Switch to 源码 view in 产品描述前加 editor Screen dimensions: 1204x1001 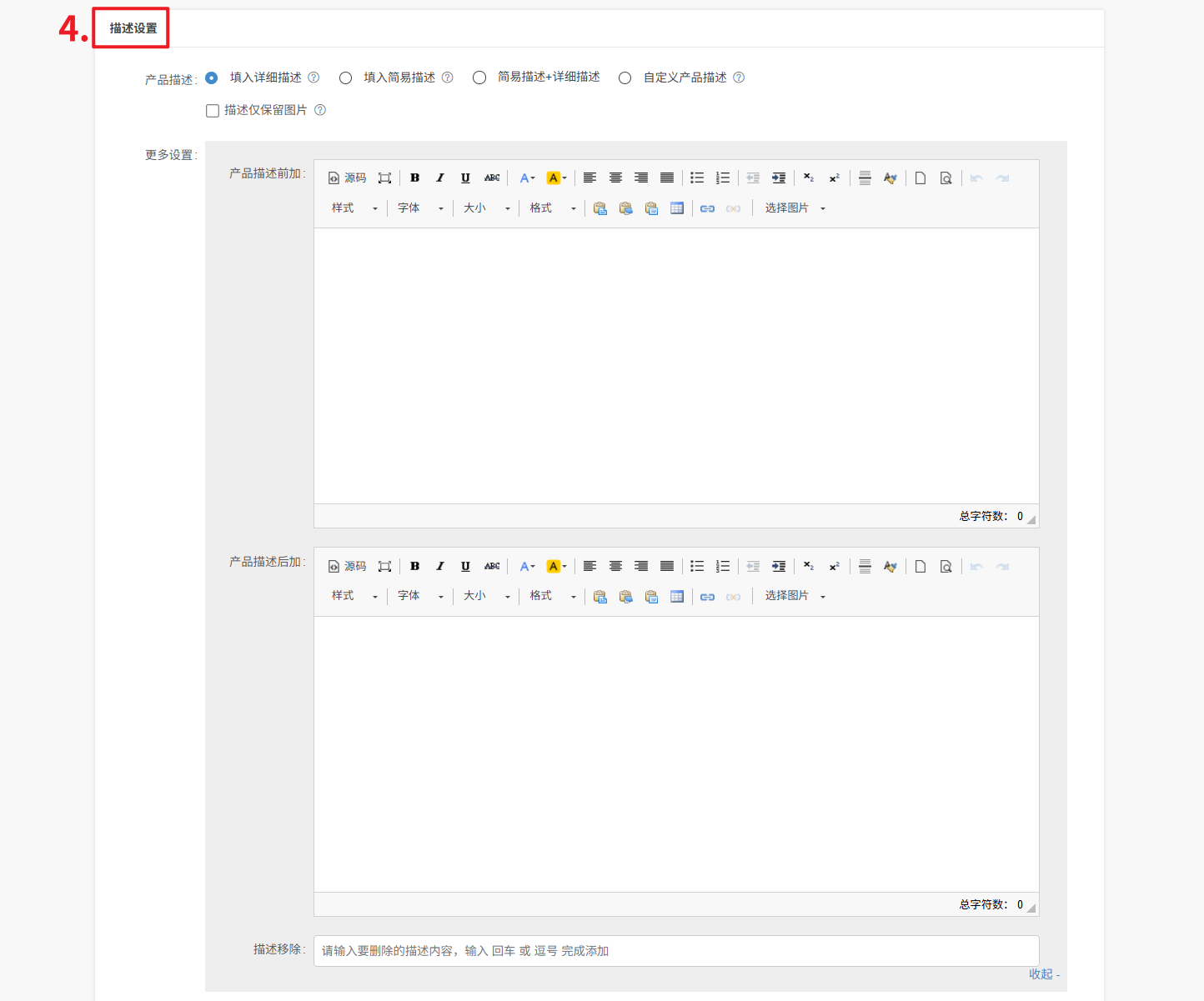348,178
